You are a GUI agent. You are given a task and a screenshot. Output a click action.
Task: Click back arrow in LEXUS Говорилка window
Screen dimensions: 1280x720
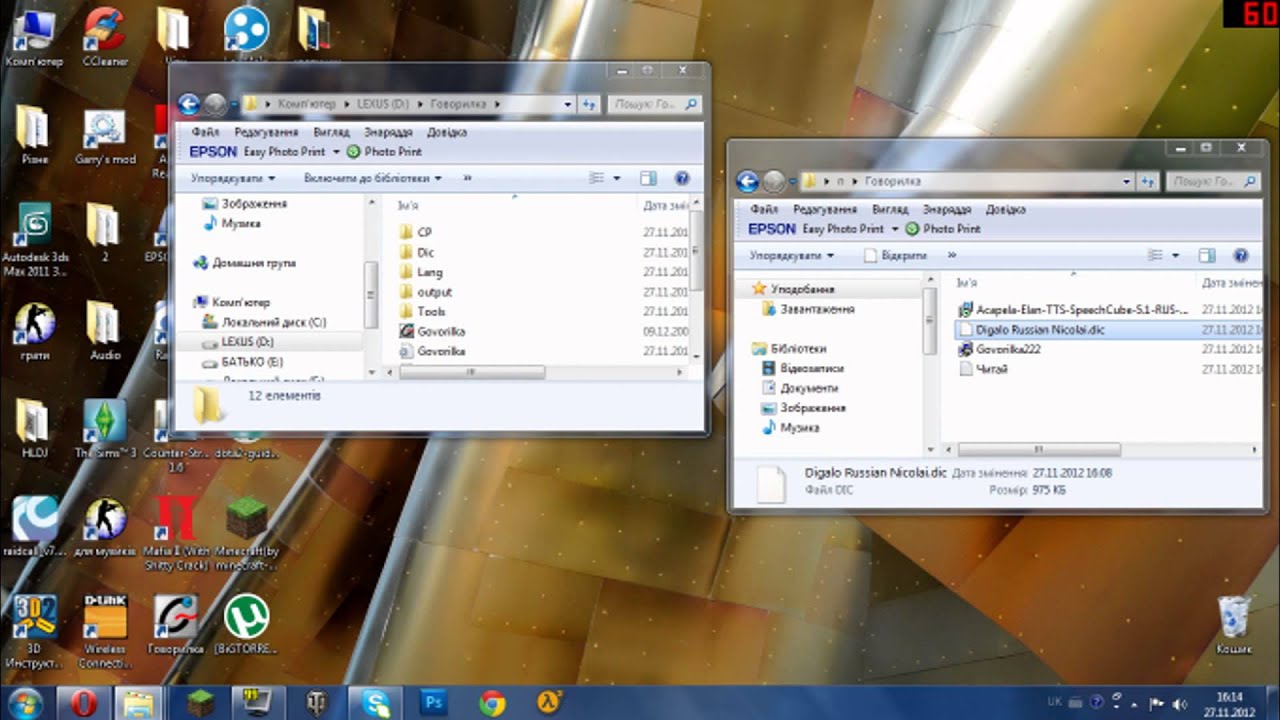(188, 104)
